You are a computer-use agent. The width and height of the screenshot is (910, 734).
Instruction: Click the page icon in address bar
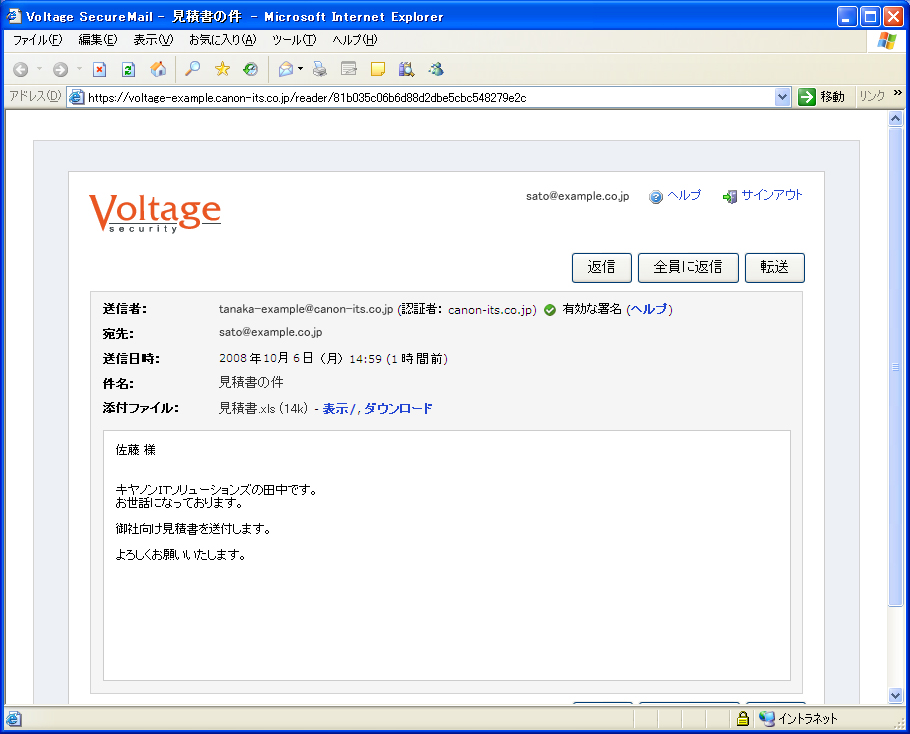point(77,97)
